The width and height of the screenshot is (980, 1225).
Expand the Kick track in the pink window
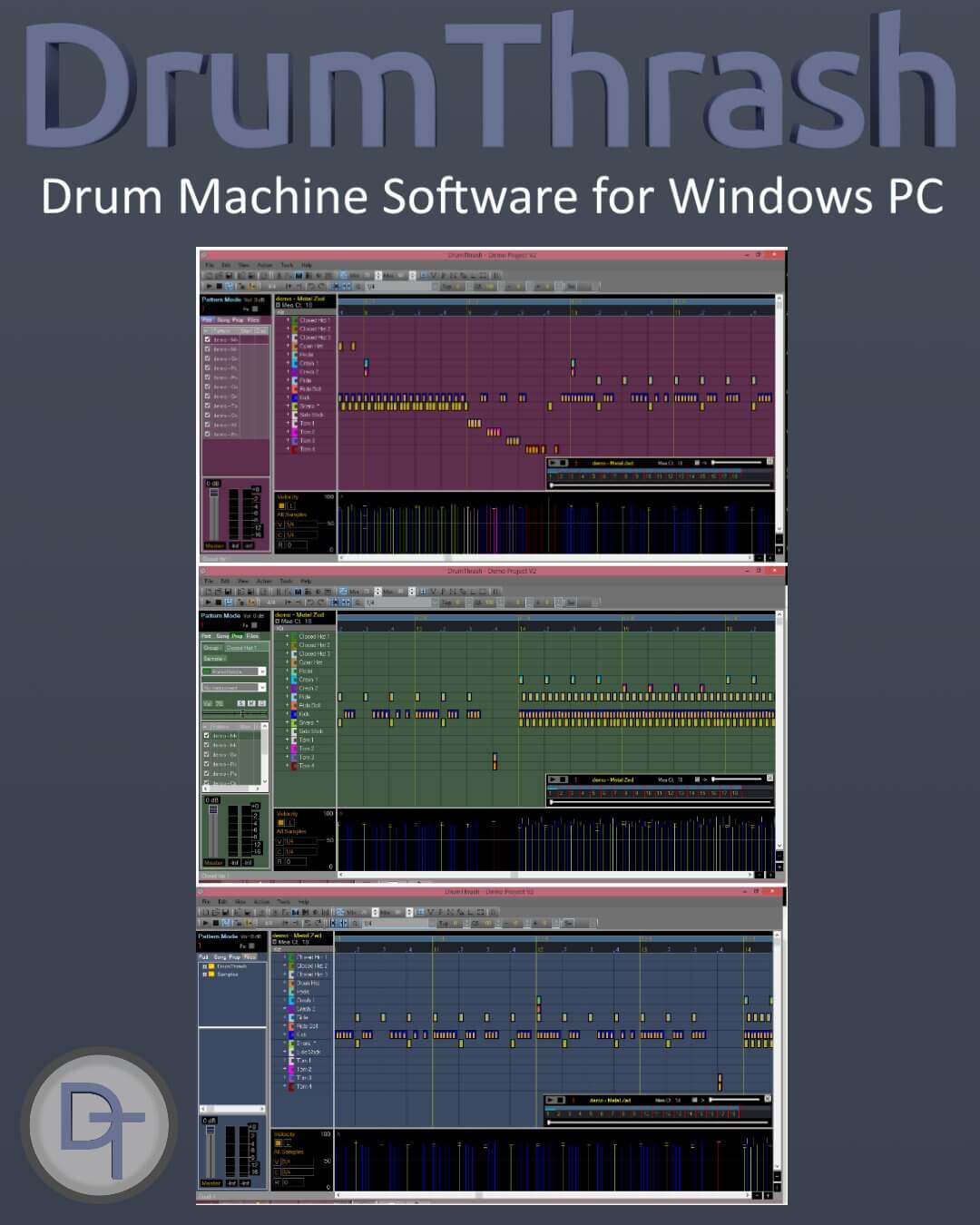(x=288, y=397)
